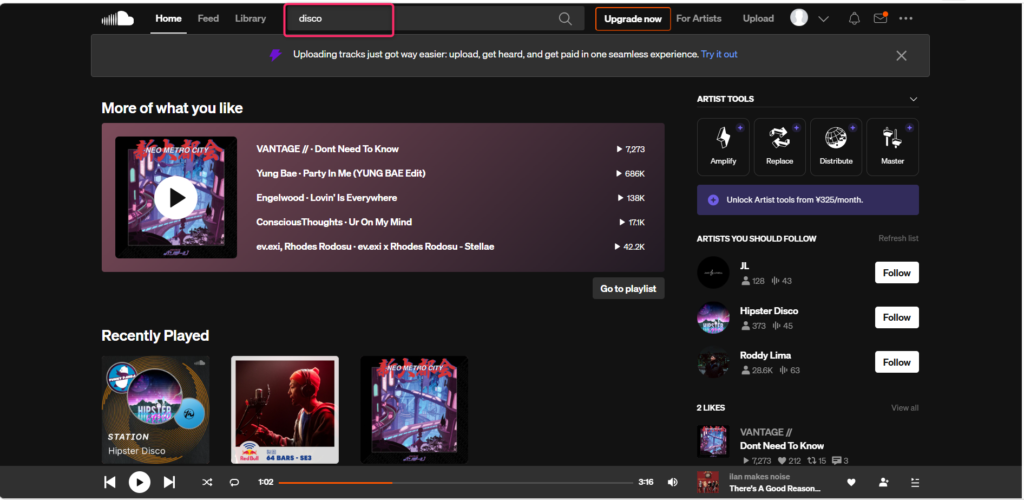Open the Master artist tool
Screen dimensions: 1024x500
click(x=892, y=147)
